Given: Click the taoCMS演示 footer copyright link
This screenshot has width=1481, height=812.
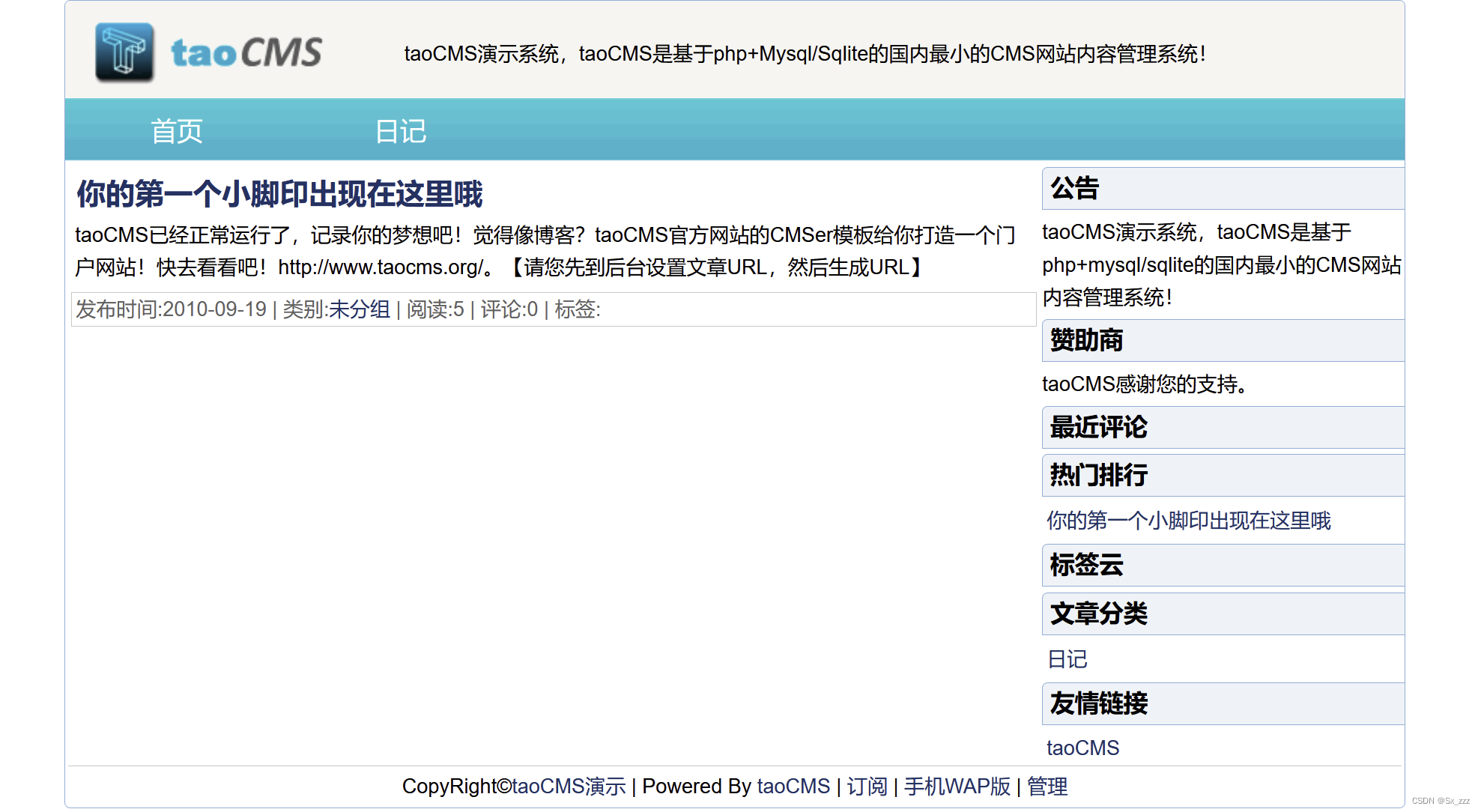Looking at the screenshot, I should (569, 787).
